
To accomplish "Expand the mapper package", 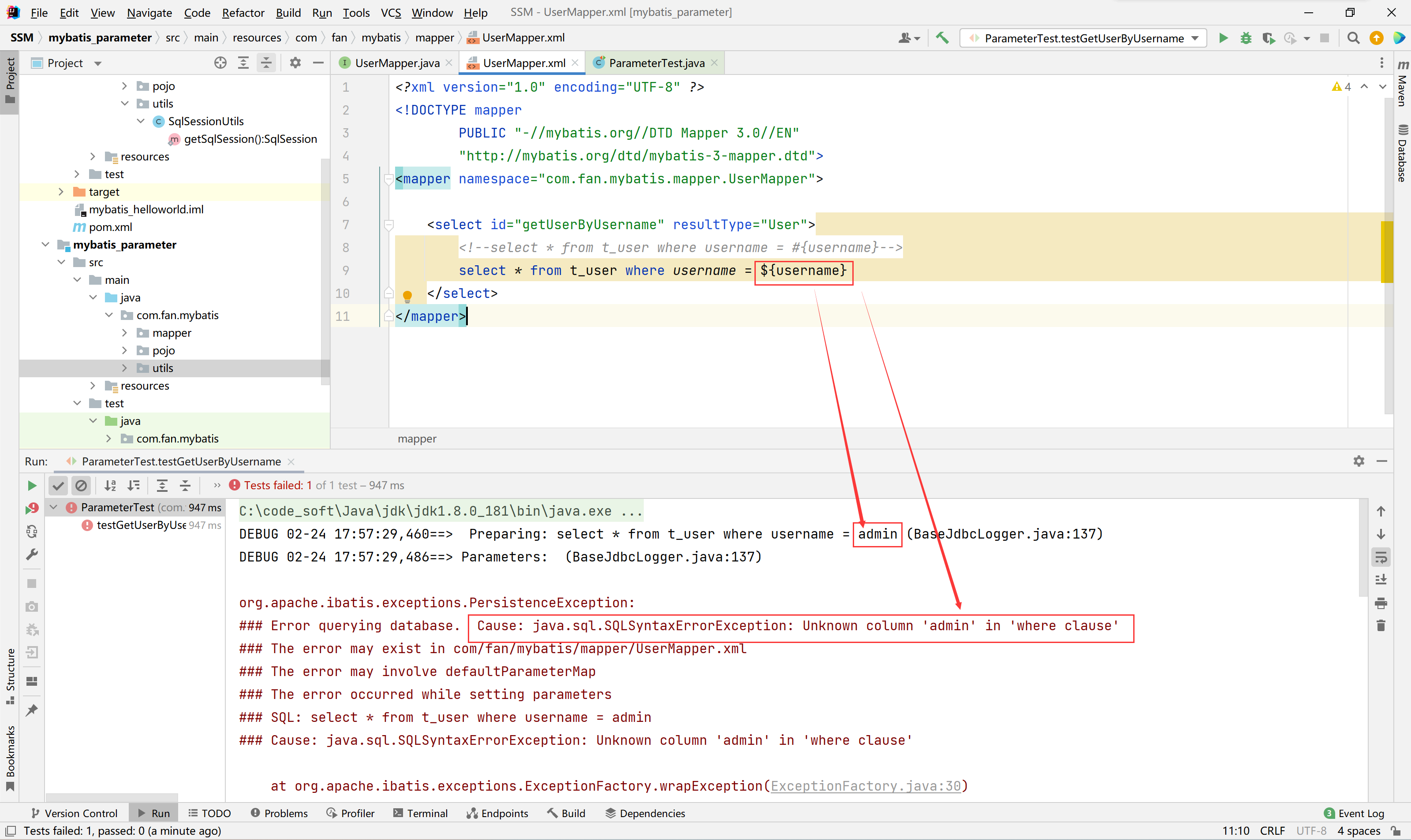I will tap(125, 333).
